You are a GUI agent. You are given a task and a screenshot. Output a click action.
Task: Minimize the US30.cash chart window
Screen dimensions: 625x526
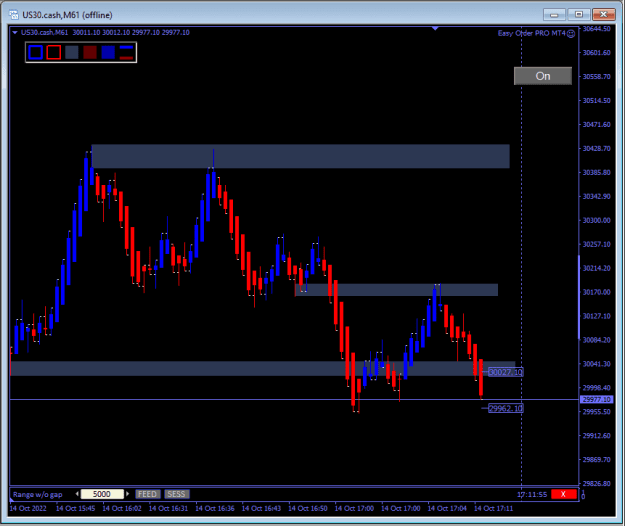(554, 15)
